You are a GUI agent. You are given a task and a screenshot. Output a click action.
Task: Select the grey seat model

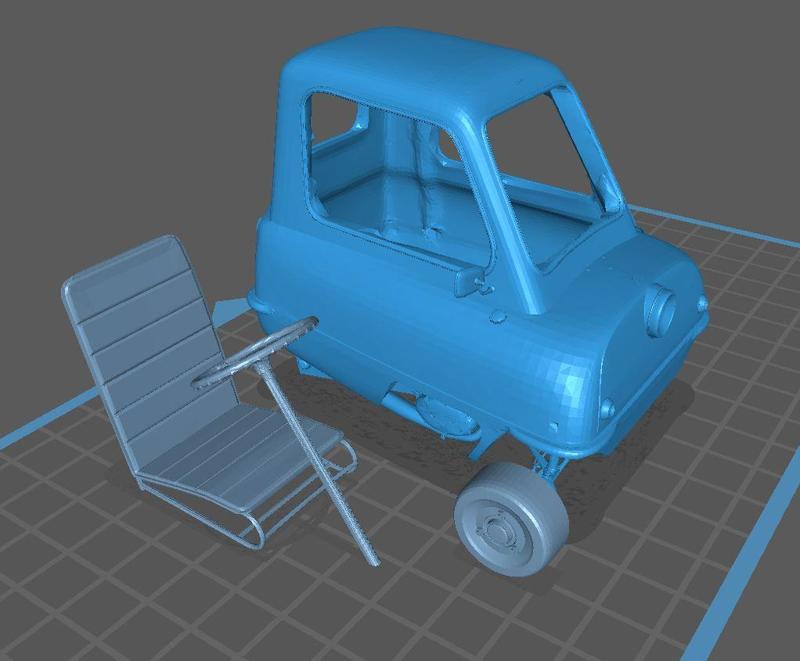[180, 380]
